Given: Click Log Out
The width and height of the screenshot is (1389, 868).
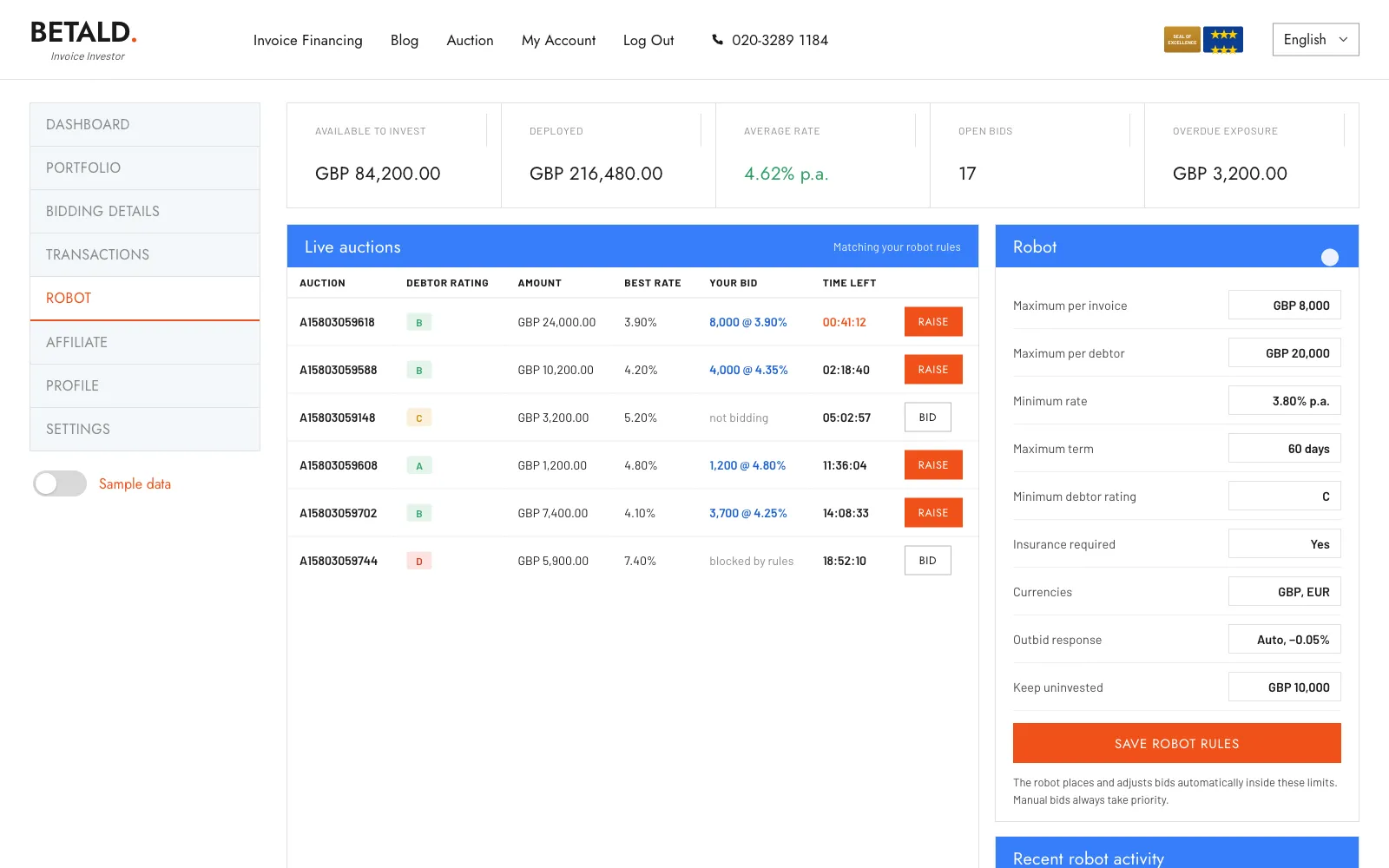Looking at the screenshot, I should tap(648, 40).
